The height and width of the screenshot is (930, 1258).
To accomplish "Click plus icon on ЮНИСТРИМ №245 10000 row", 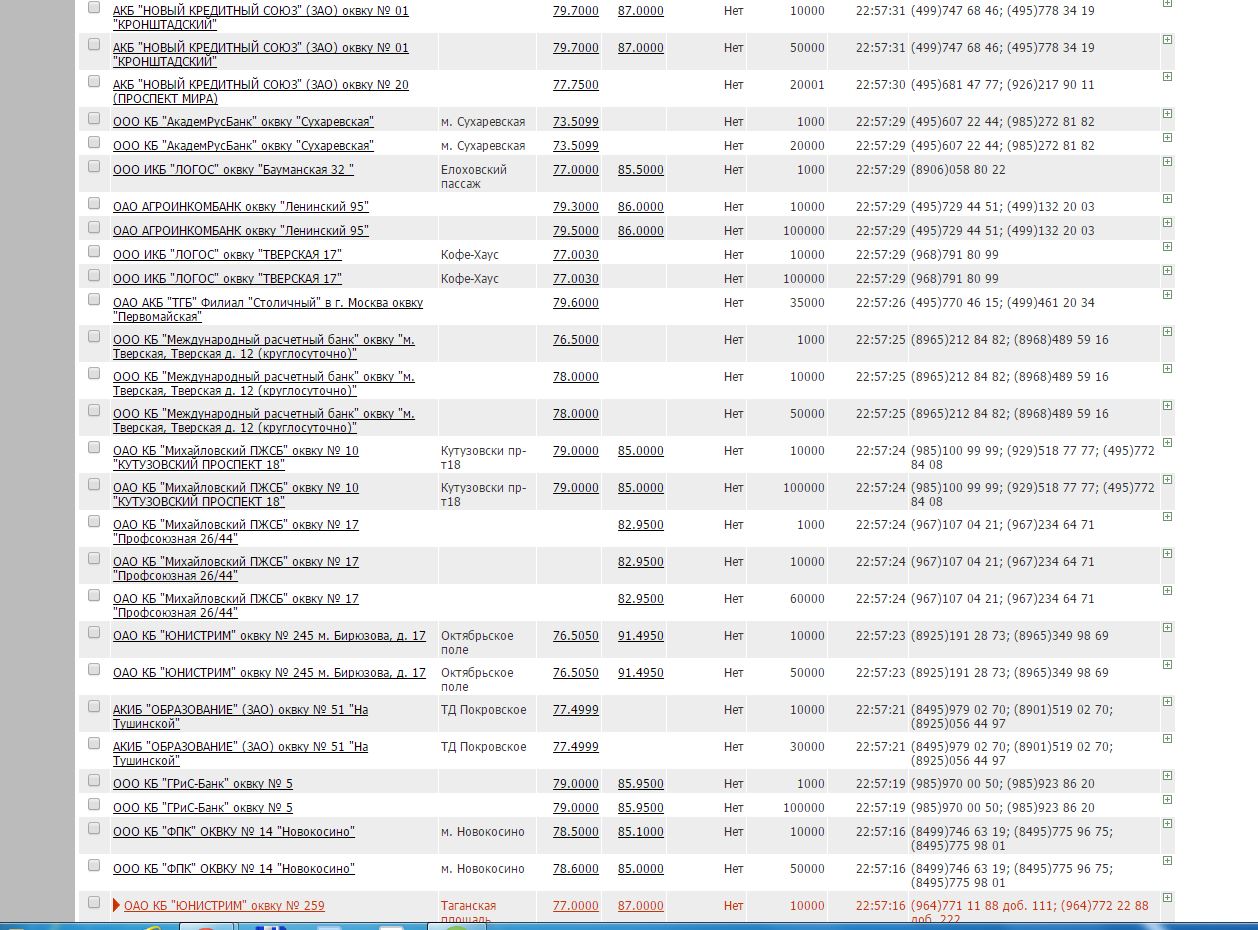I will tap(1167, 628).
